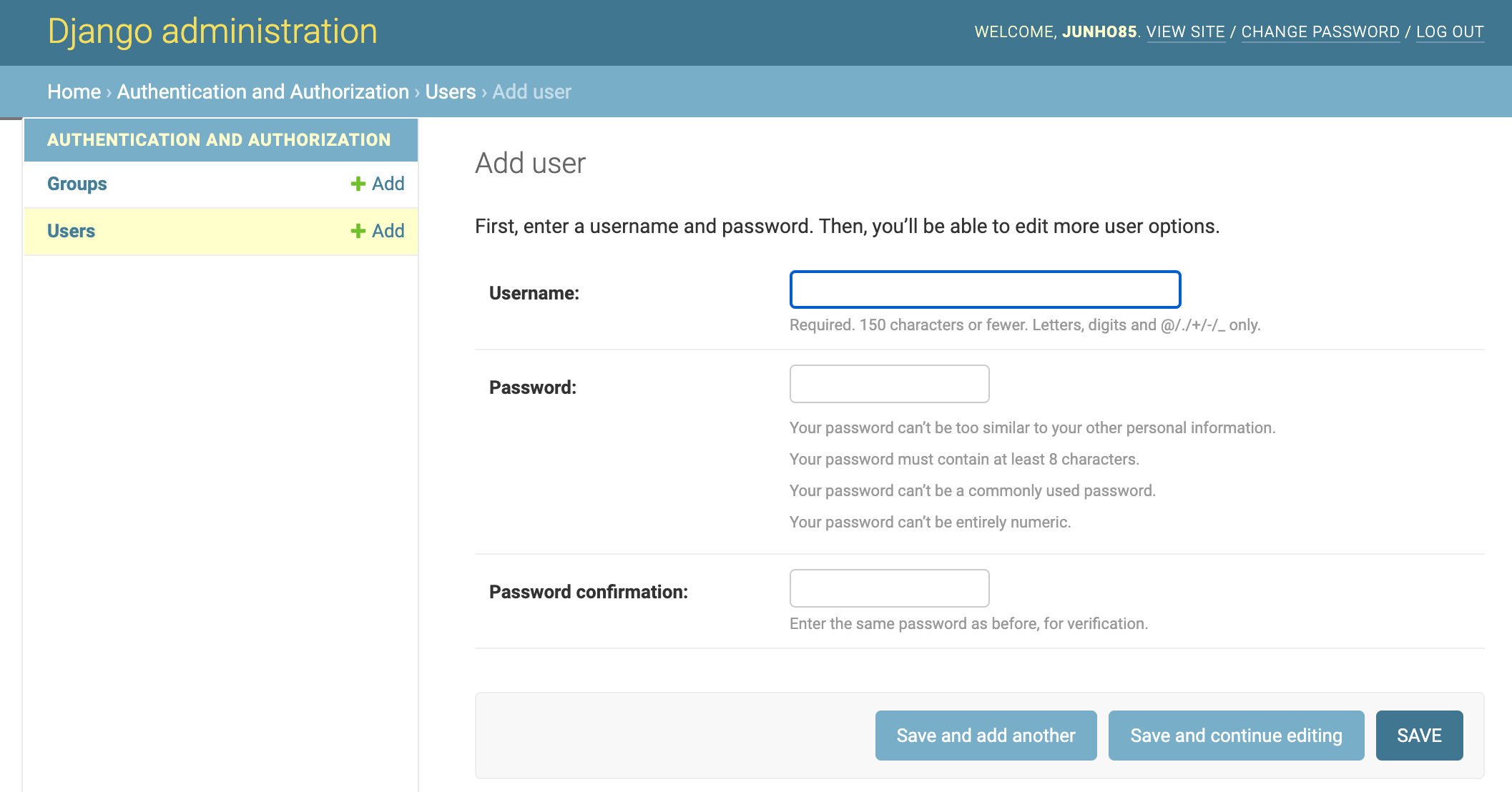Select the Password confirmation field
Screen dimensions: 1512x792
pyautogui.click(x=888, y=588)
